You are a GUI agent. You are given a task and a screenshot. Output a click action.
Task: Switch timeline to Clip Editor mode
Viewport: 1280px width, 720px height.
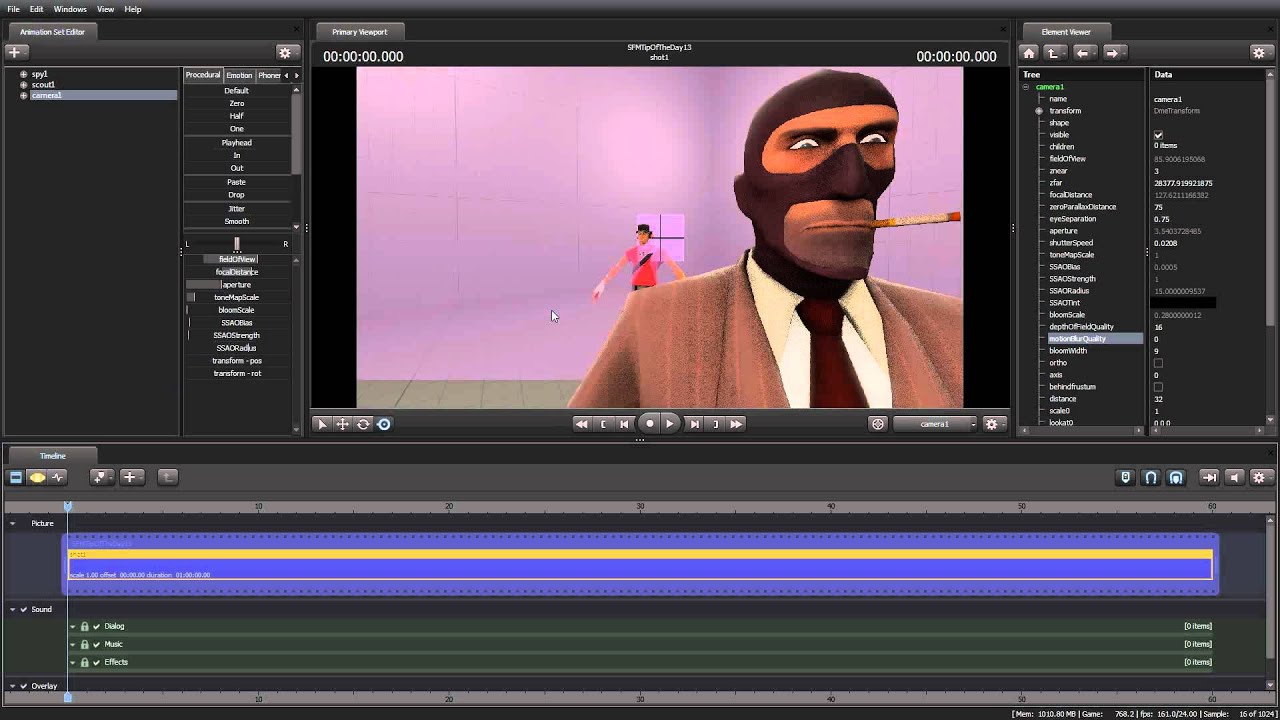click(16, 477)
